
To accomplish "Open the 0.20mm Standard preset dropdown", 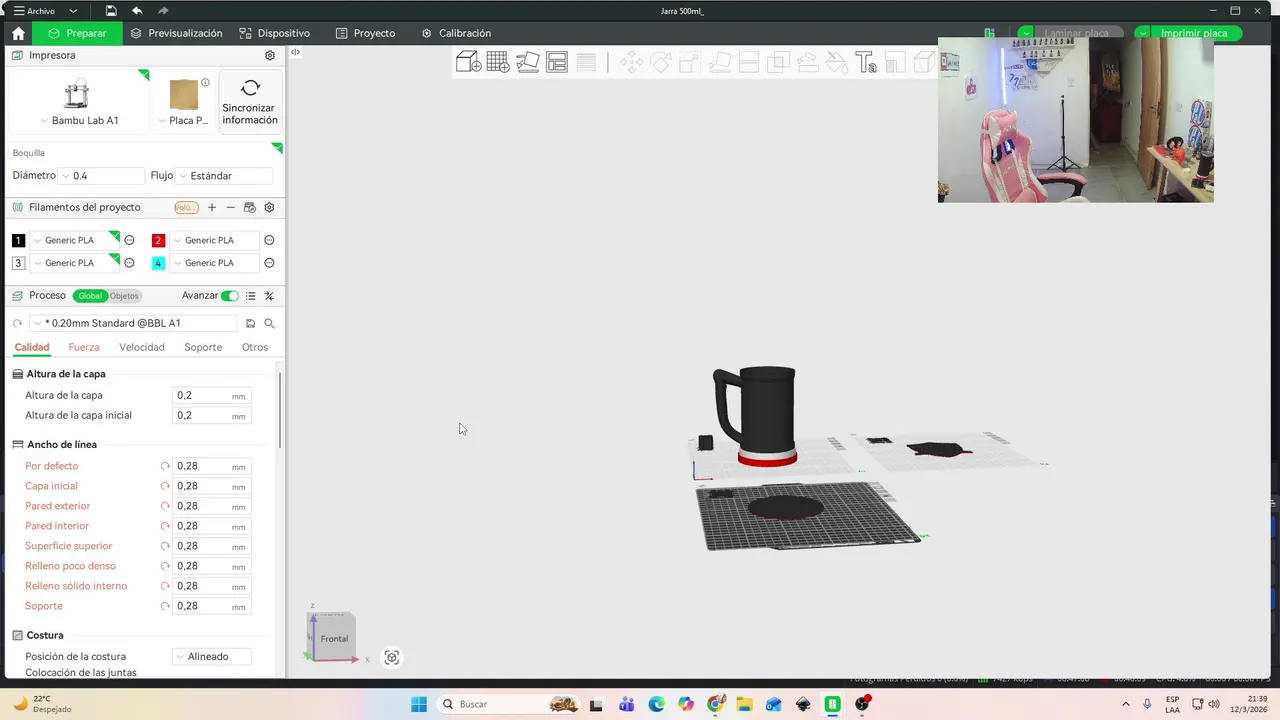I will tap(133, 324).
